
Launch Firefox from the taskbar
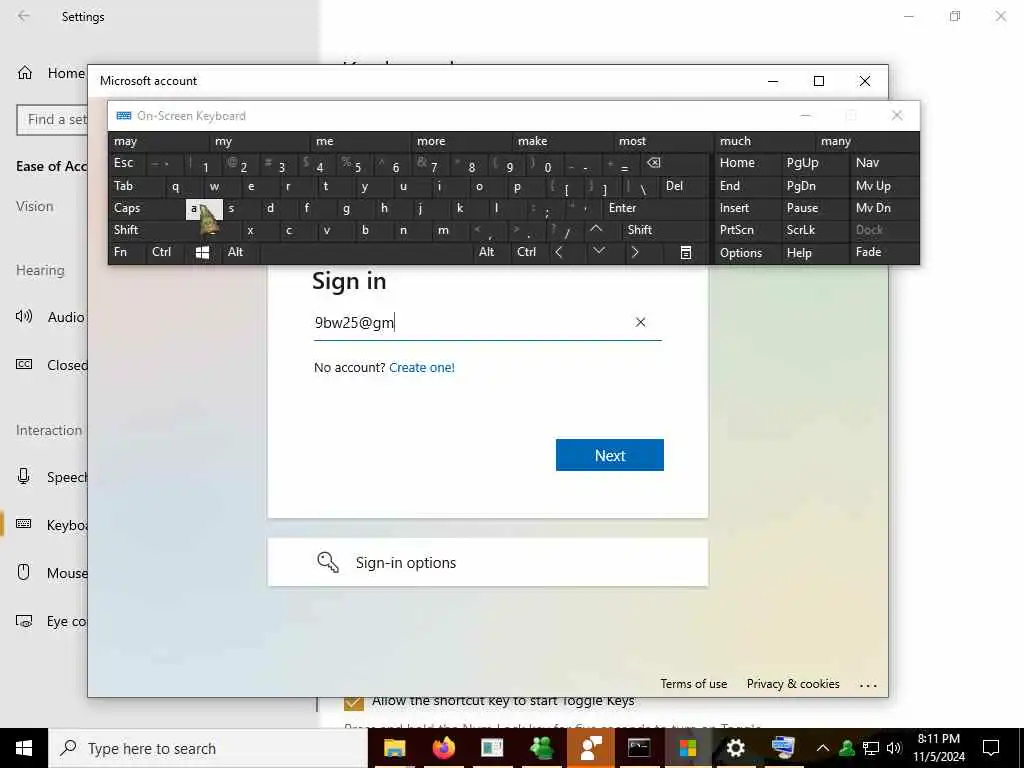[x=443, y=748]
